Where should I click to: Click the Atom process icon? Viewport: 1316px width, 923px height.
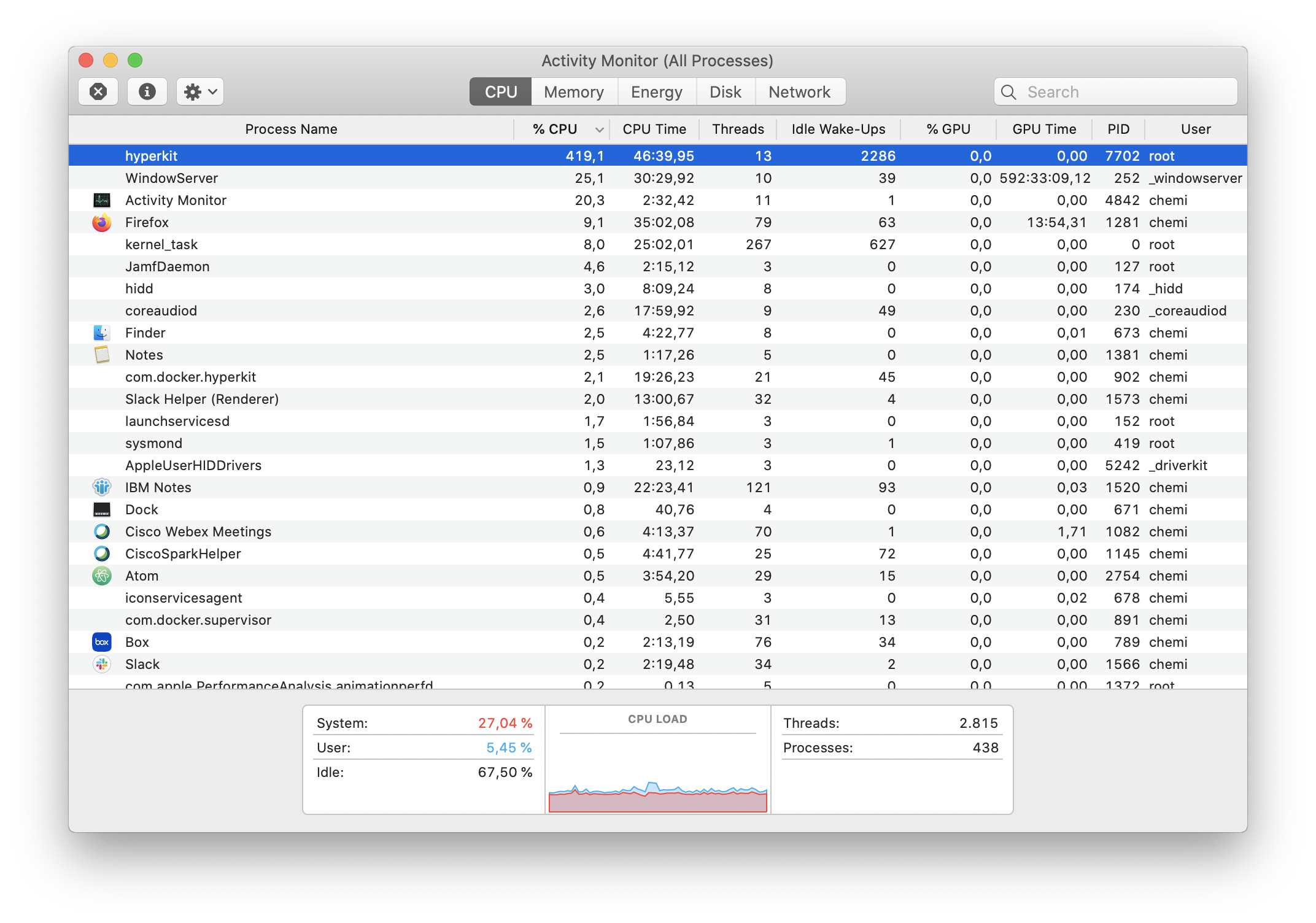coord(102,576)
